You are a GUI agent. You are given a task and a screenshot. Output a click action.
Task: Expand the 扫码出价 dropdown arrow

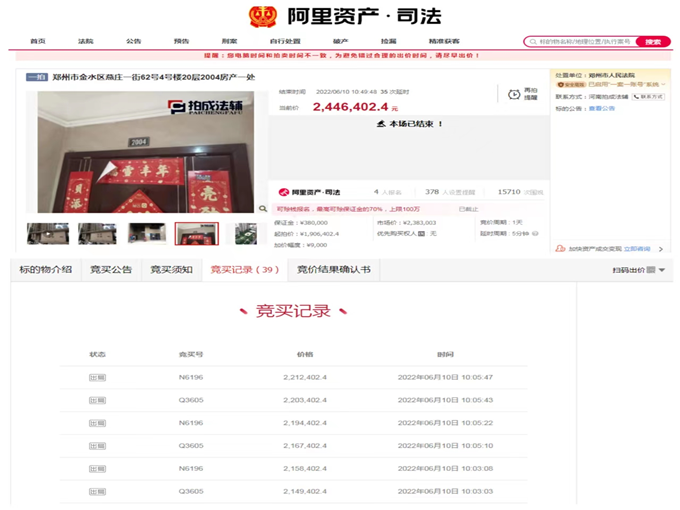tap(662, 270)
